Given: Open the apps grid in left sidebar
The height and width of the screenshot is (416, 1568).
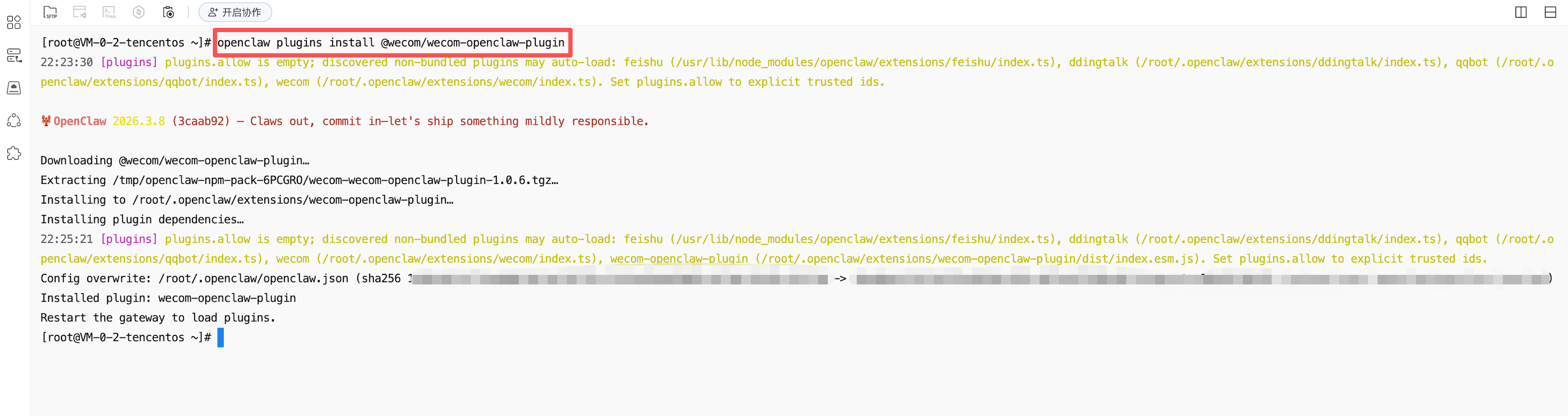Looking at the screenshot, I should click(14, 22).
